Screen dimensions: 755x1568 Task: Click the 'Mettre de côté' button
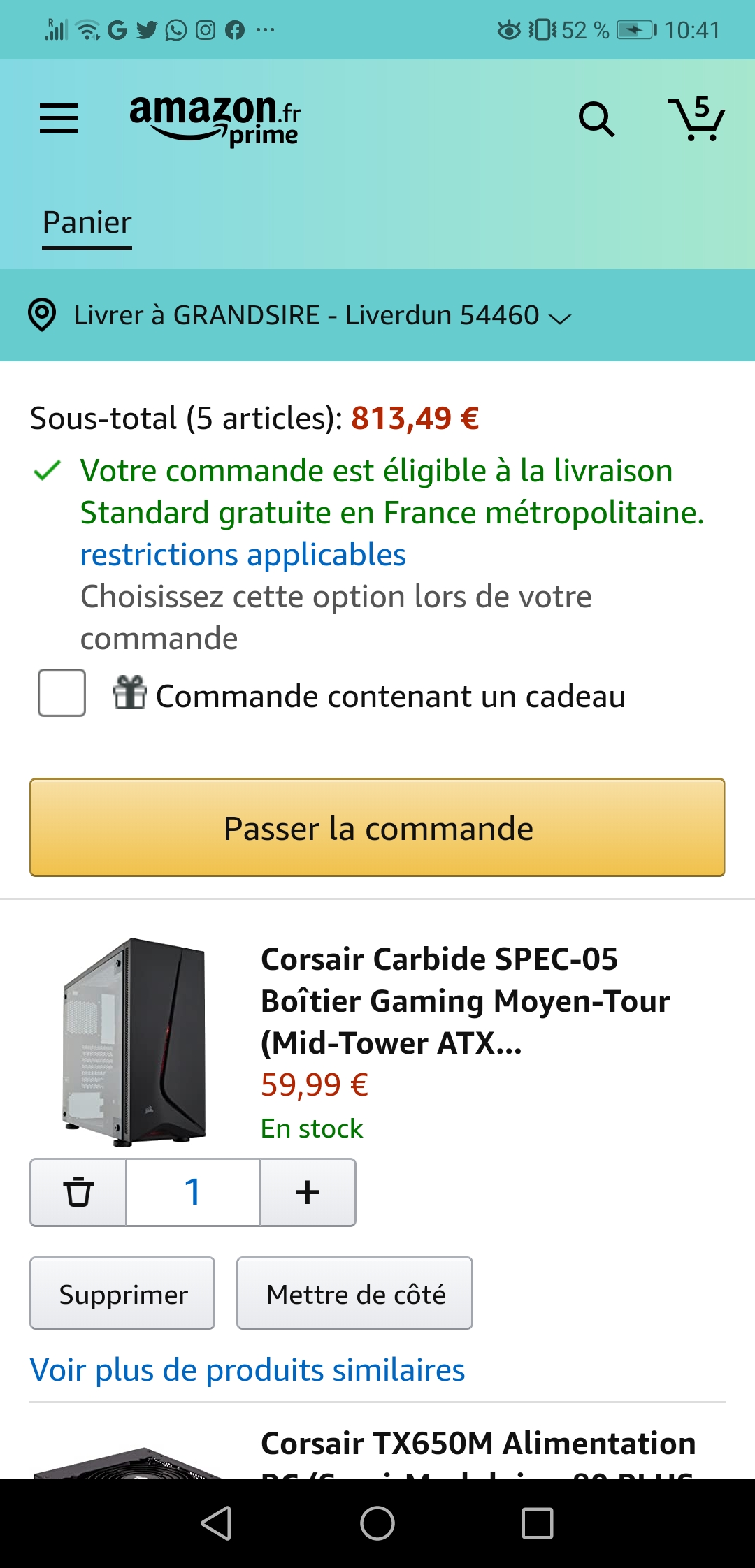tap(354, 1293)
